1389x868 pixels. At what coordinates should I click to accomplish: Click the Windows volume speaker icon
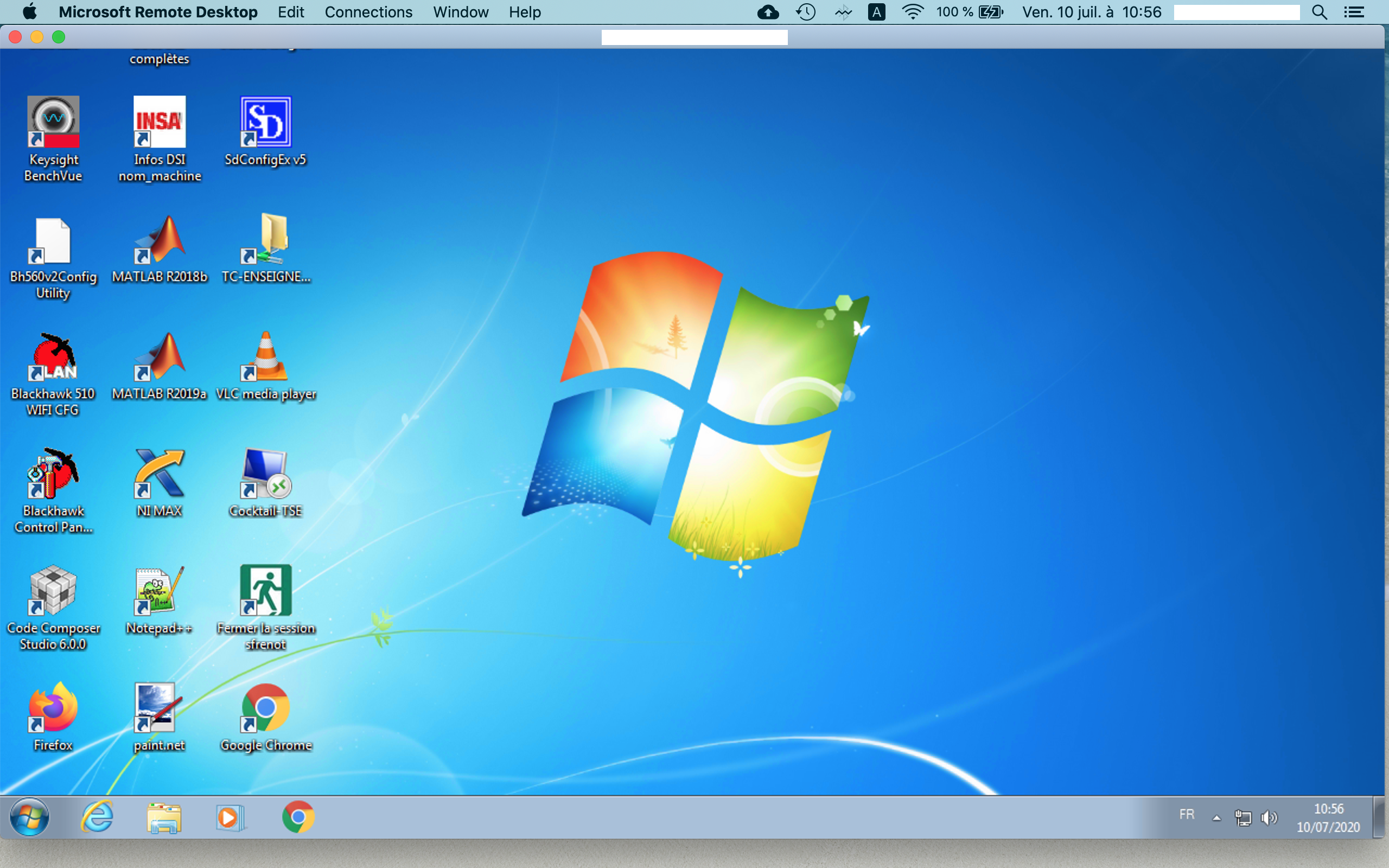coord(1269,818)
